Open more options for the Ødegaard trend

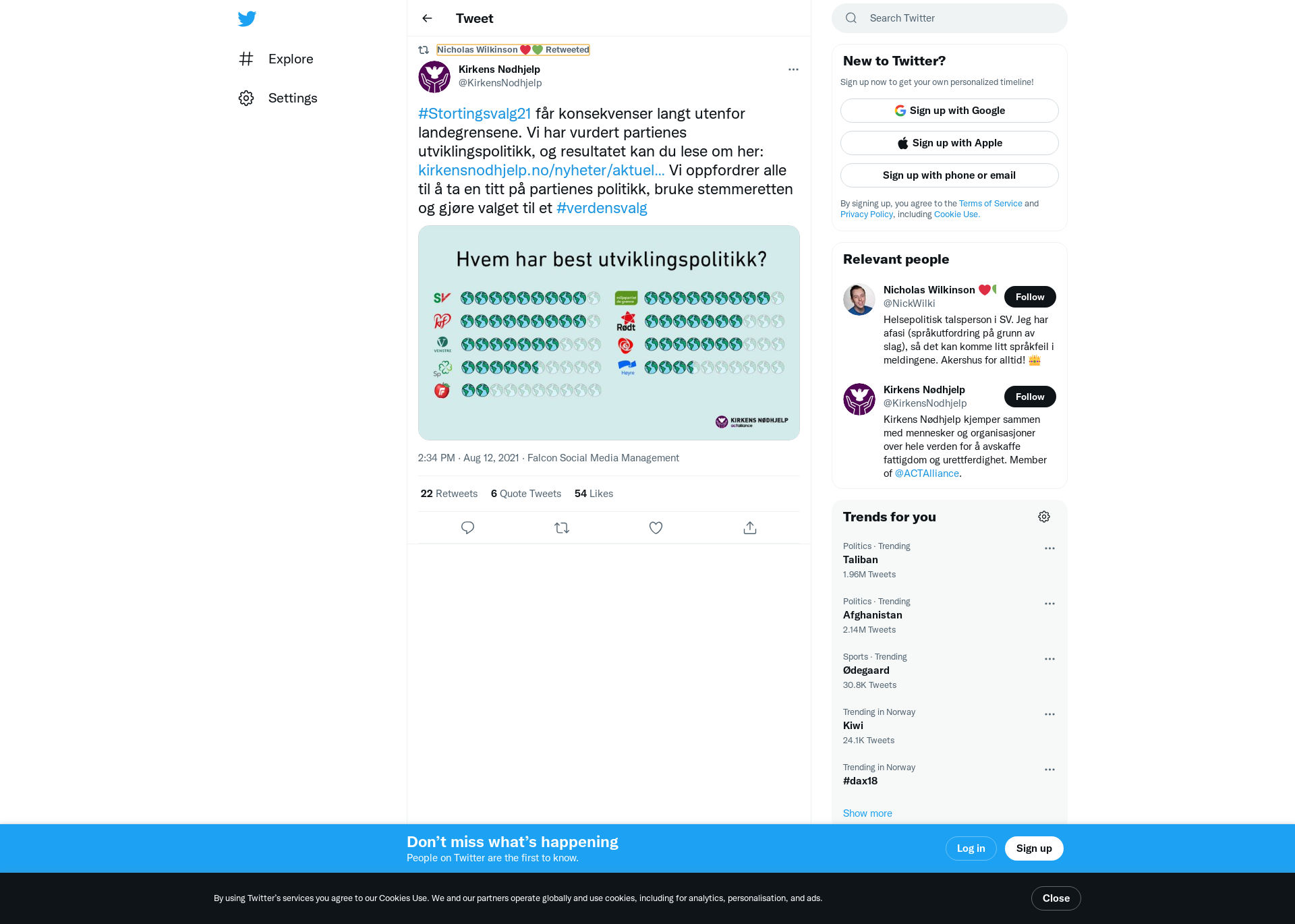coord(1049,659)
